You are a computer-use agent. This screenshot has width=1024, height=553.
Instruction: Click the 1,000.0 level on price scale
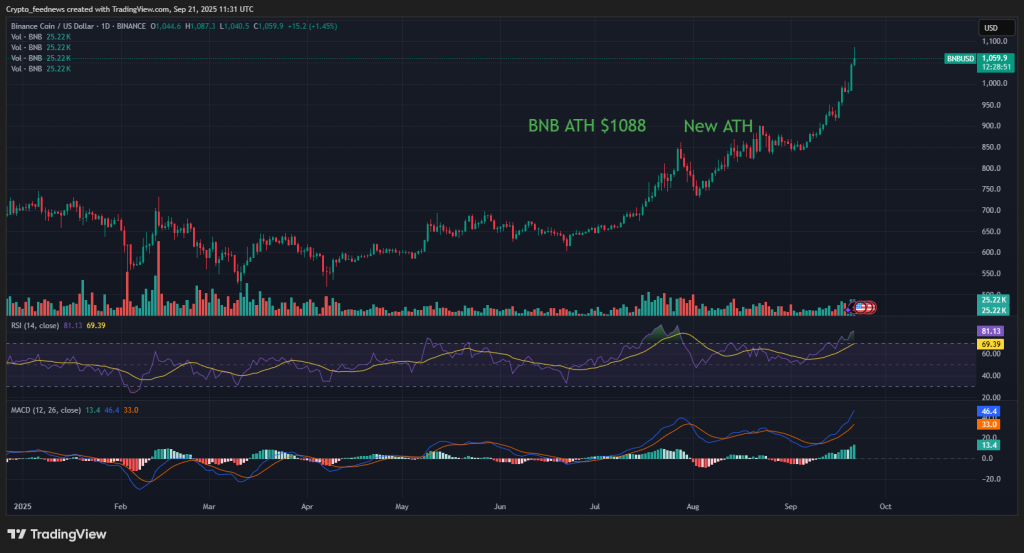(x=990, y=84)
